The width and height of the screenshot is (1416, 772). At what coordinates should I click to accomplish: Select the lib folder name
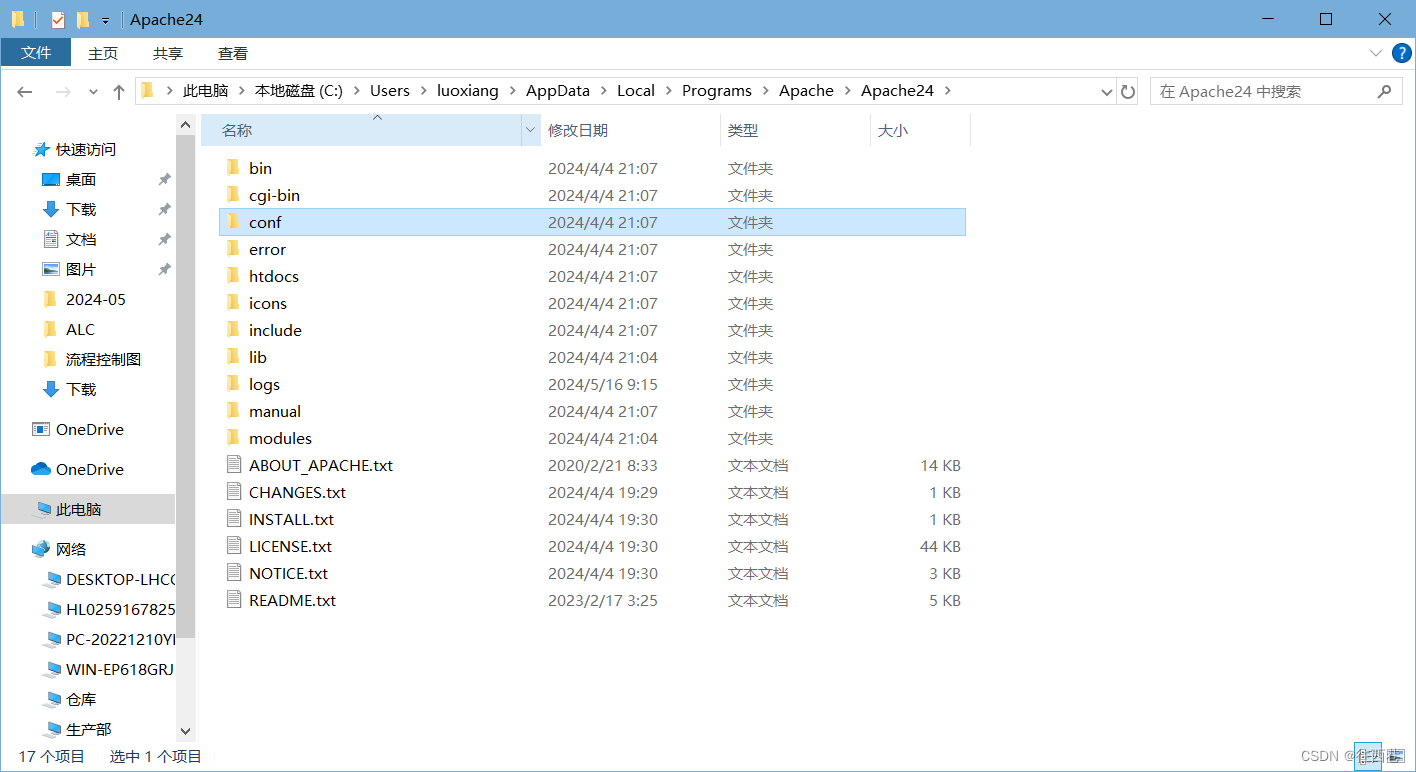point(258,357)
